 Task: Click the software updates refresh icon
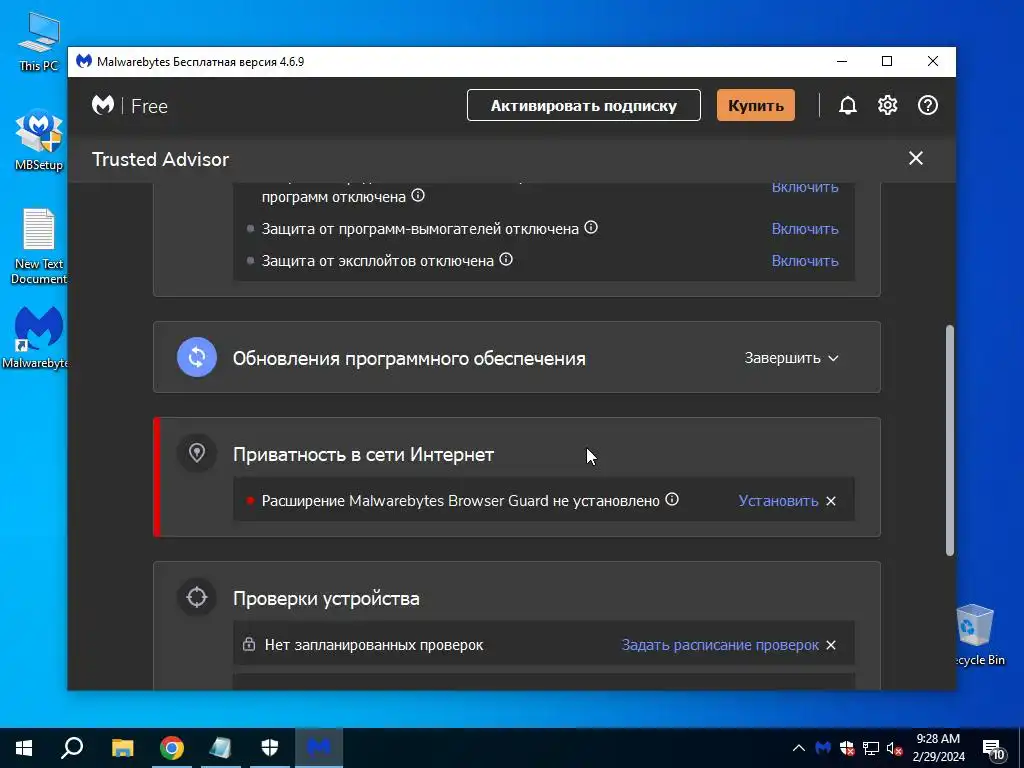[x=197, y=357]
